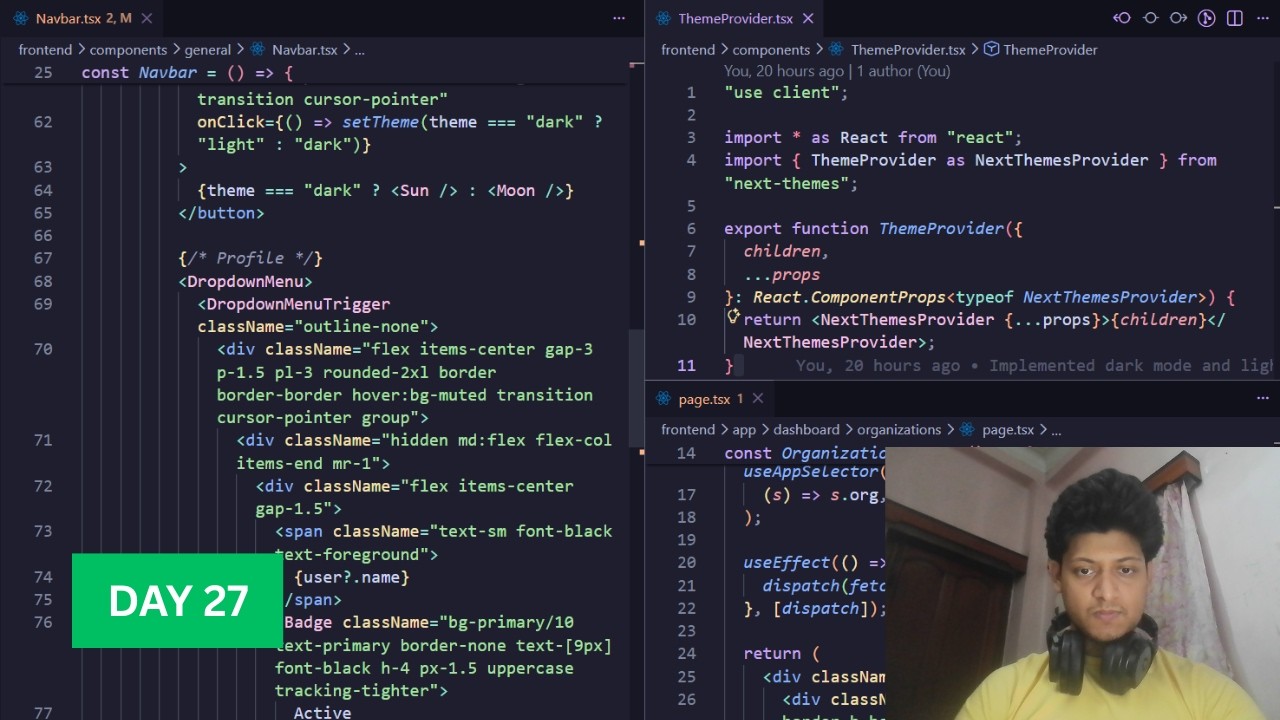The width and height of the screenshot is (1280, 720).
Task: Click the code action sparkle icon on line 10
Action: click(733, 317)
